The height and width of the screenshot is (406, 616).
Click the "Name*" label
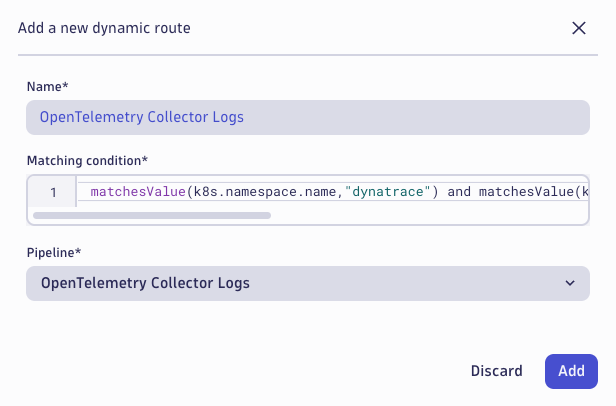coord(48,86)
